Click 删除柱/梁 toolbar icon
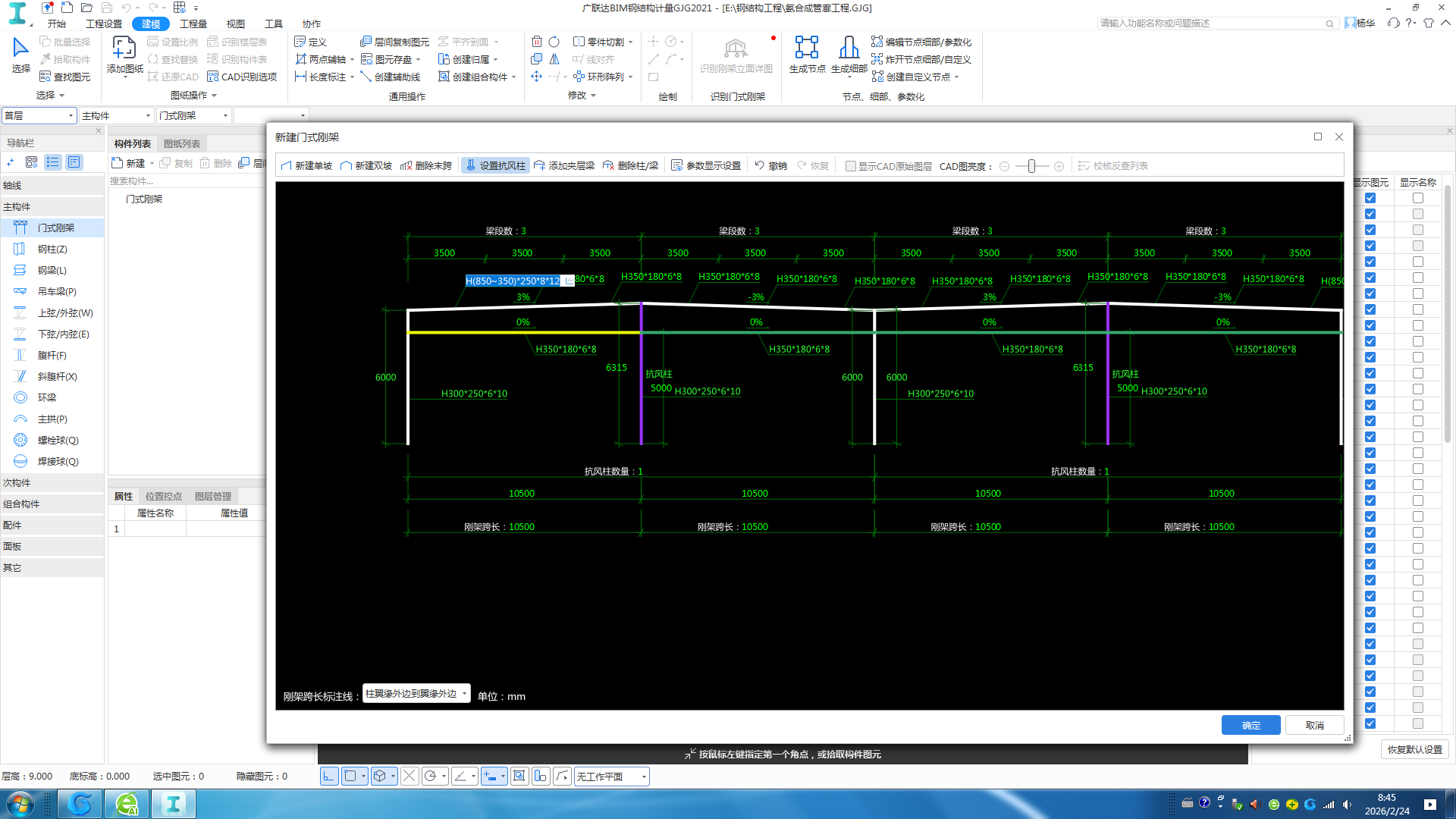 click(x=630, y=165)
